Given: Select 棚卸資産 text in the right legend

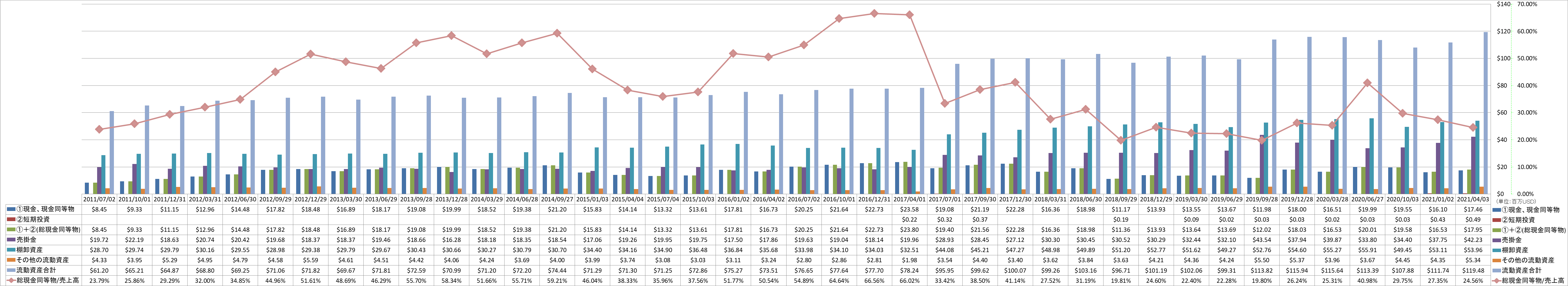Looking at the screenshot, I should pyautogui.click(x=1516, y=250).
